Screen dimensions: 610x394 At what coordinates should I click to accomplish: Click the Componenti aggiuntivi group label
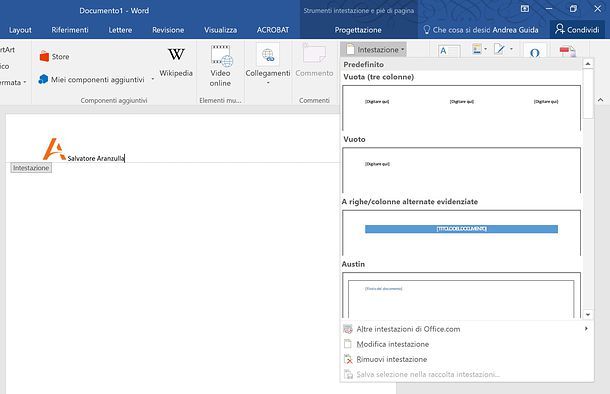[114, 100]
